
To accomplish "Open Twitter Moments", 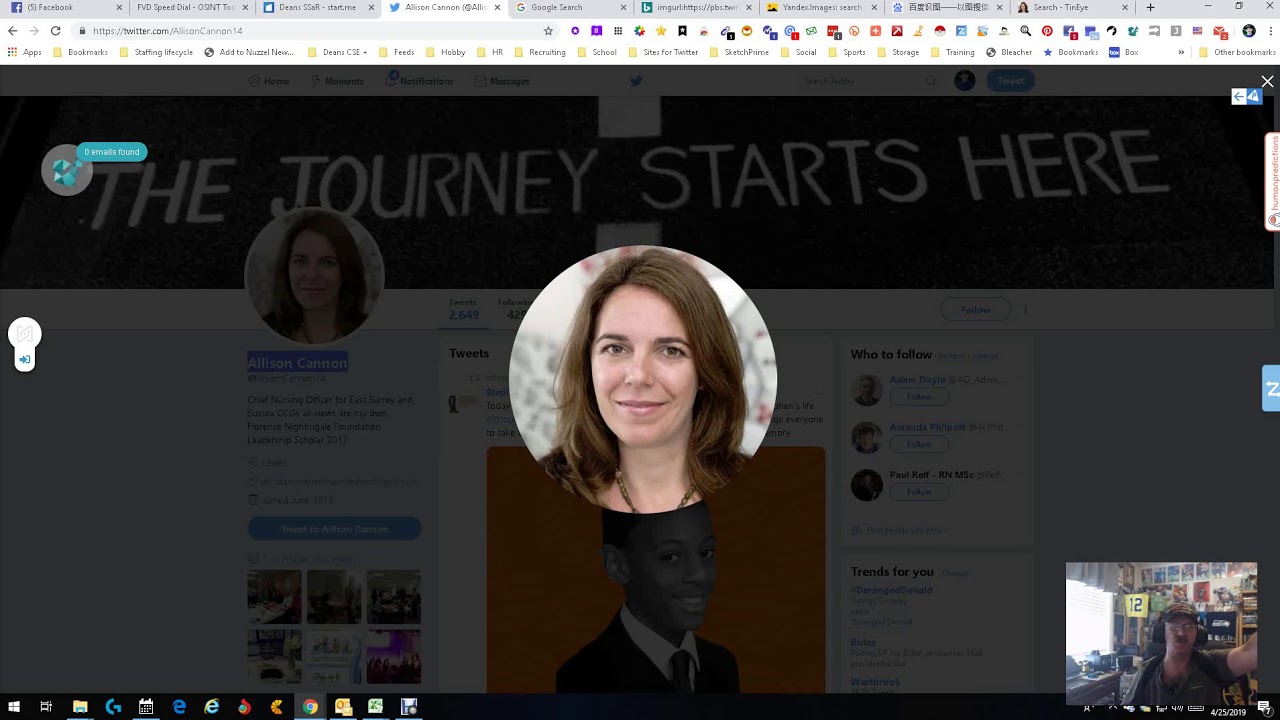I will click(x=337, y=81).
